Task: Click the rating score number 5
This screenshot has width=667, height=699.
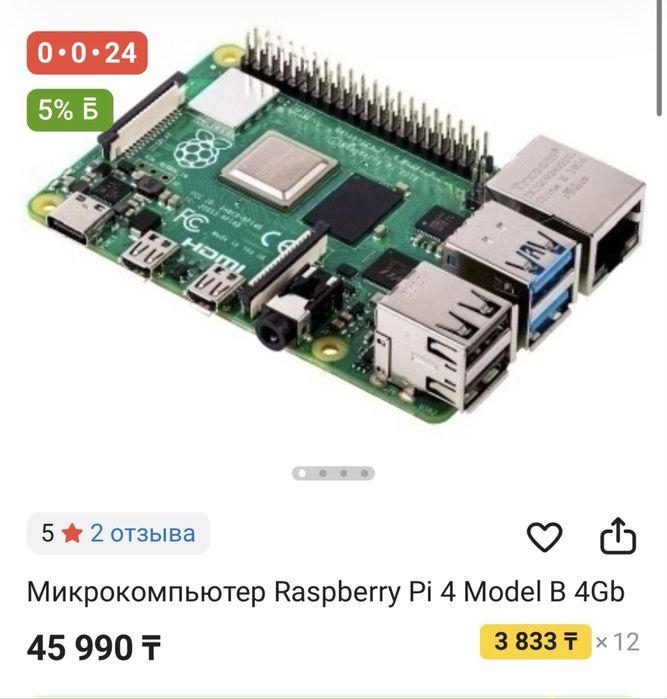Action: pyautogui.click(x=48, y=534)
